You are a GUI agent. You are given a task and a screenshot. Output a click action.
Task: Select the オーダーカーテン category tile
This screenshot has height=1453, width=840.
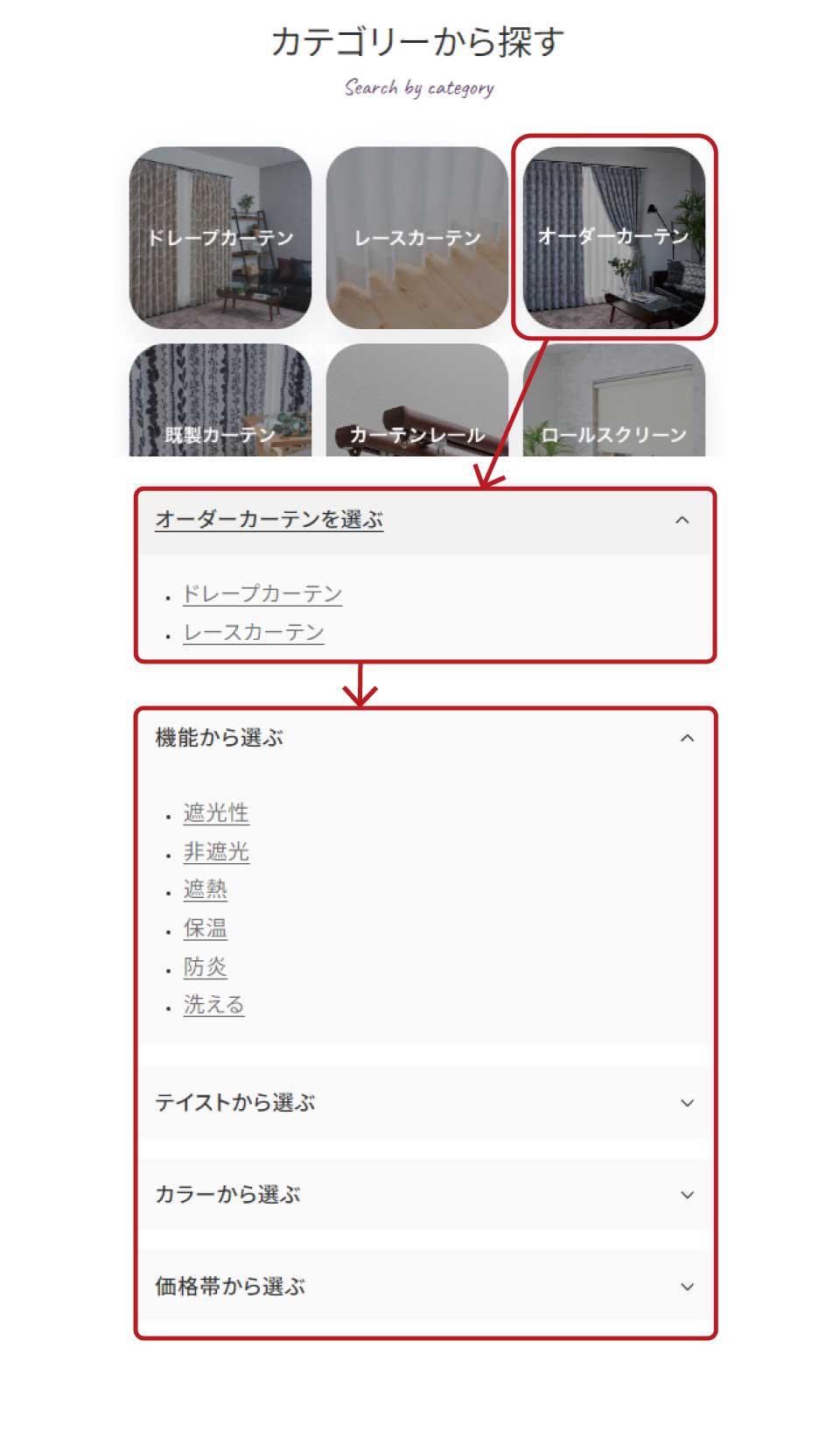click(x=614, y=237)
